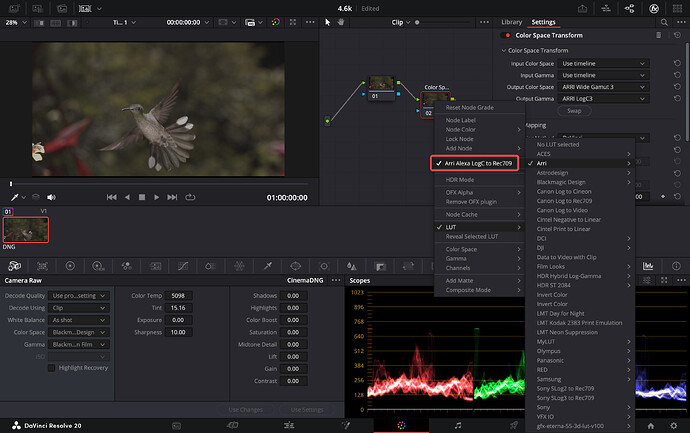The height and width of the screenshot is (433, 690).
Task: Open the Color page icon
Action: click(401, 425)
